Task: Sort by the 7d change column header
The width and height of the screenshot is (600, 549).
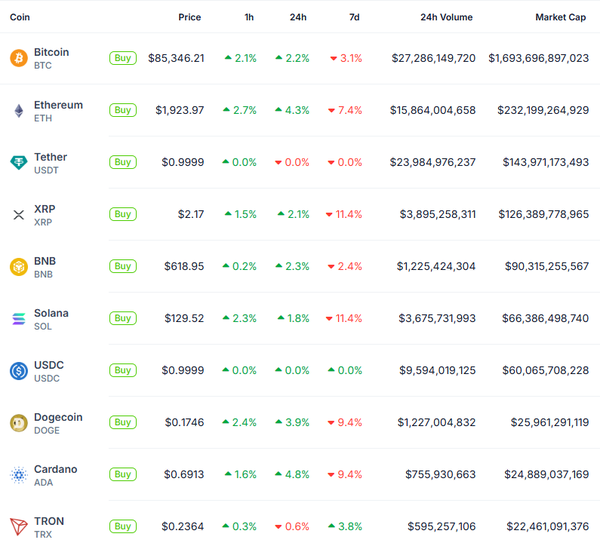Action: pyautogui.click(x=354, y=17)
